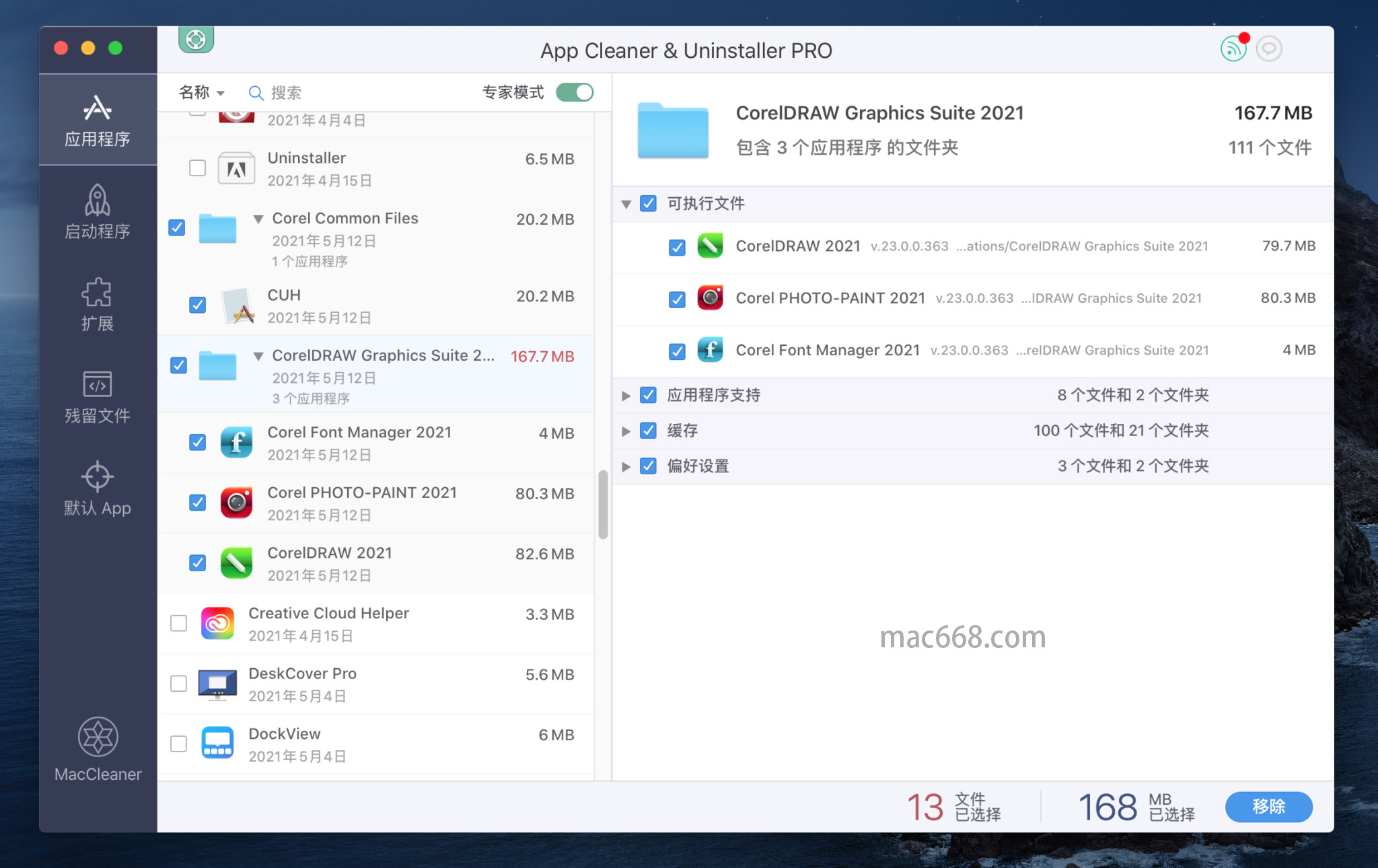The height and width of the screenshot is (868, 1378).
Task: Expand the 应用程序支持 section
Action: click(626, 396)
